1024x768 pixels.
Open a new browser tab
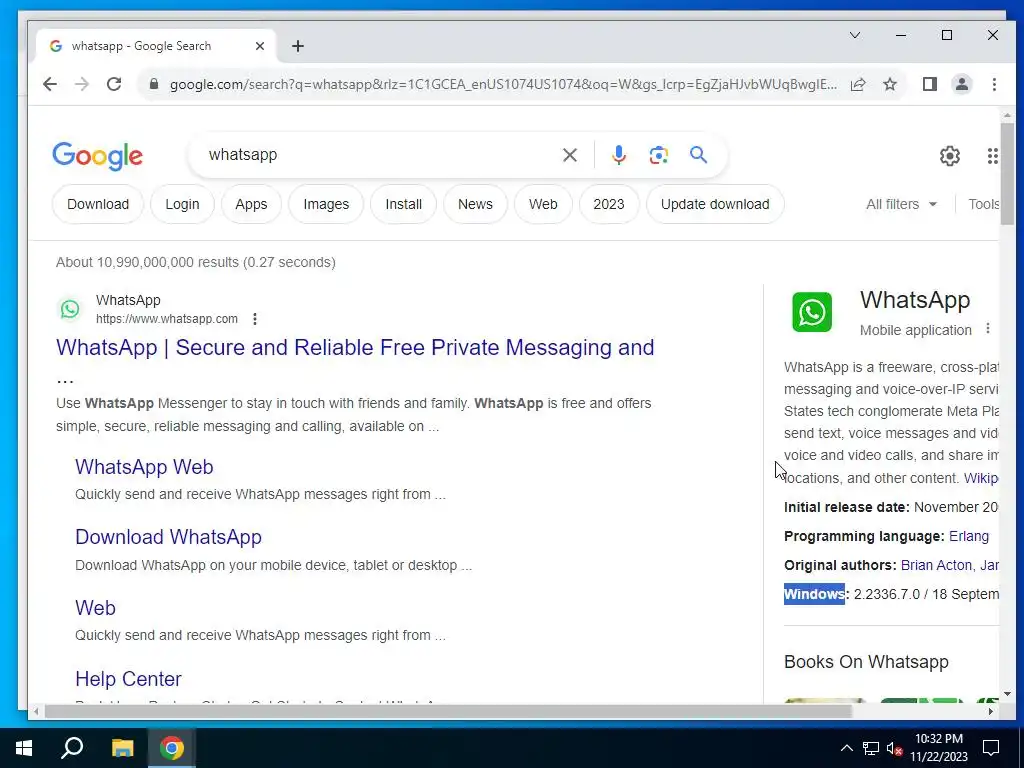298,46
